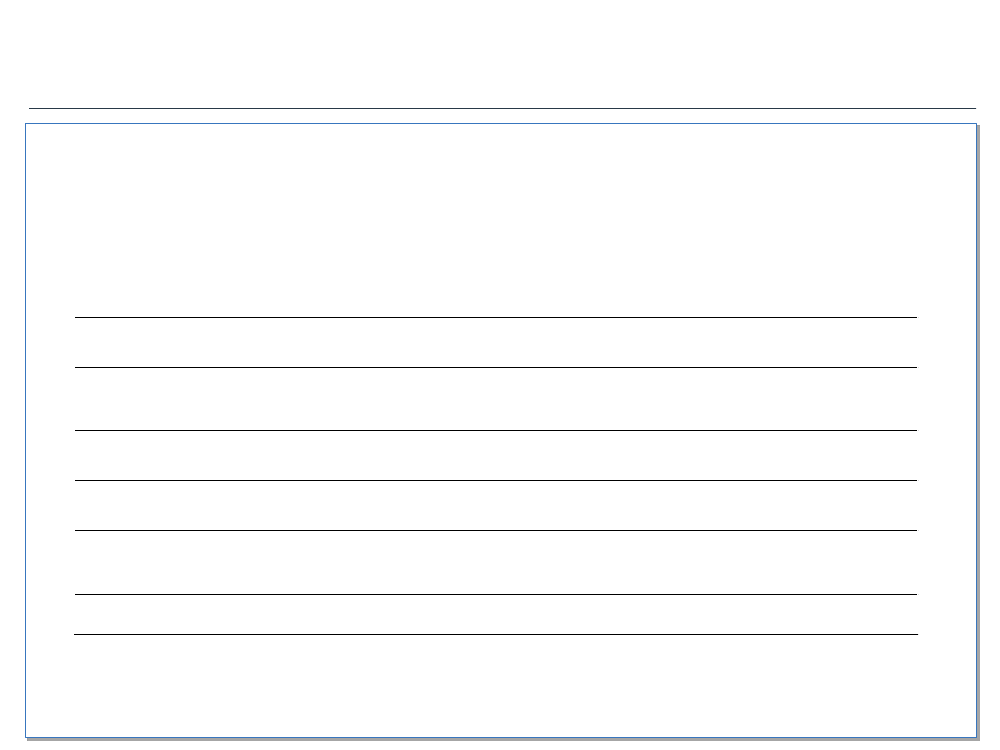Click blank space between fourth and fifth lines
Image resolution: width=1000 pixels, height=750 pixels.
tap(496, 505)
